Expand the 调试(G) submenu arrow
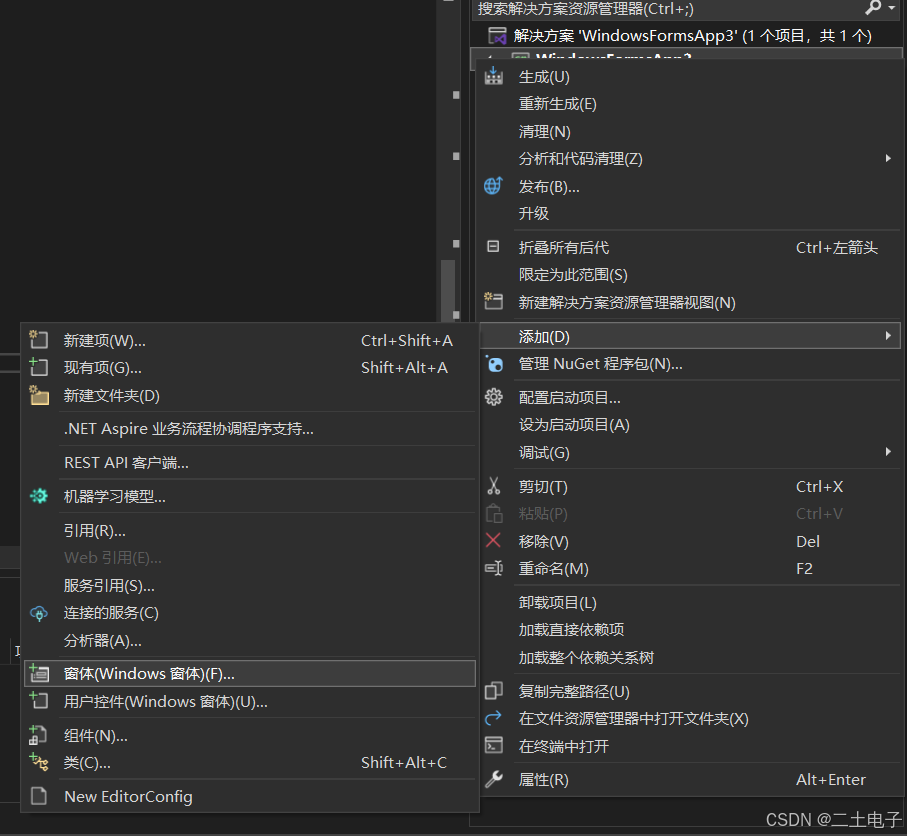Viewport: 907px width, 836px height. (x=888, y=451)
